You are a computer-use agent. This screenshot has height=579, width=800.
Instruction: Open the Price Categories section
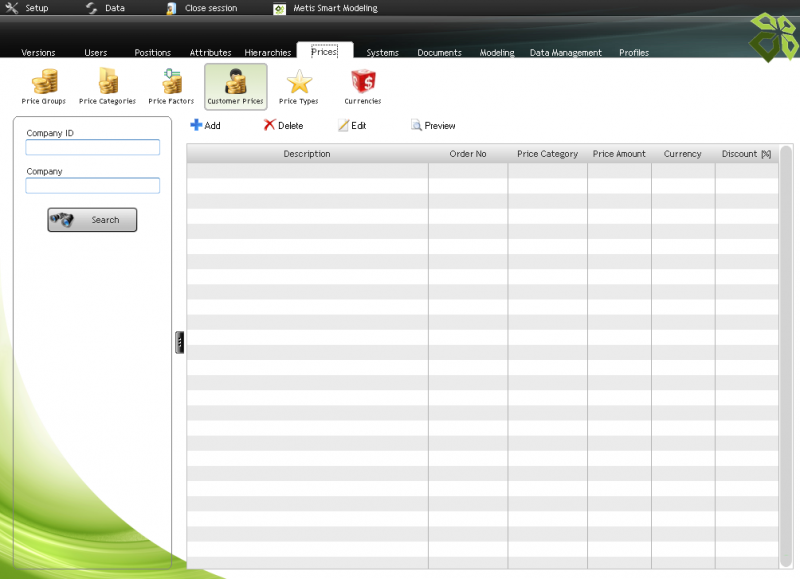coord(107,85)
